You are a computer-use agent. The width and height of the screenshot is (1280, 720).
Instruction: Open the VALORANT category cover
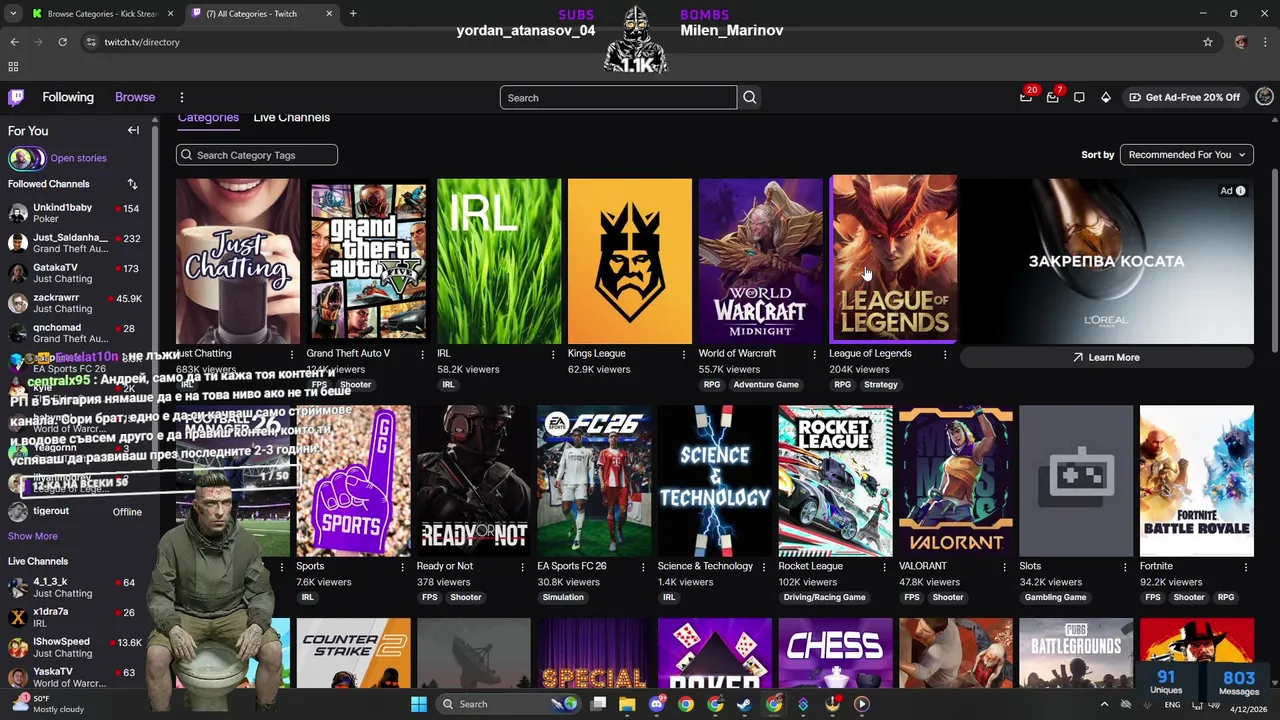click(955, 480)
